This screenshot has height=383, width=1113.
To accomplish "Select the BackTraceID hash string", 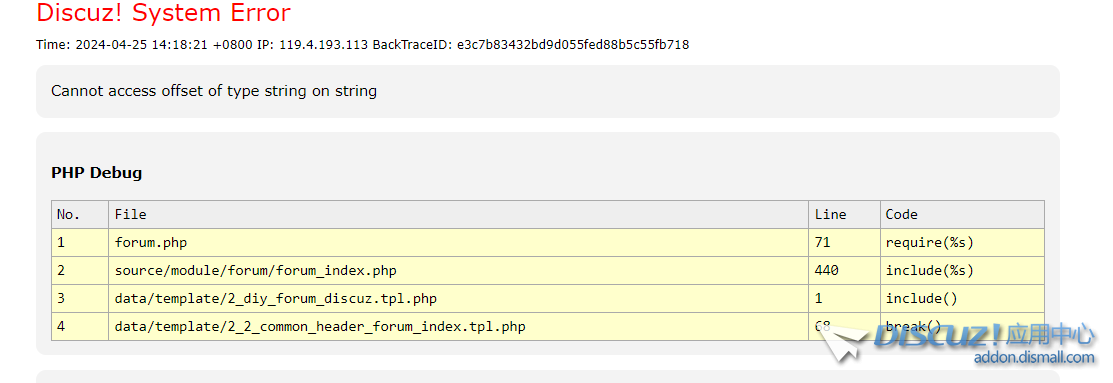I will 573,45.
